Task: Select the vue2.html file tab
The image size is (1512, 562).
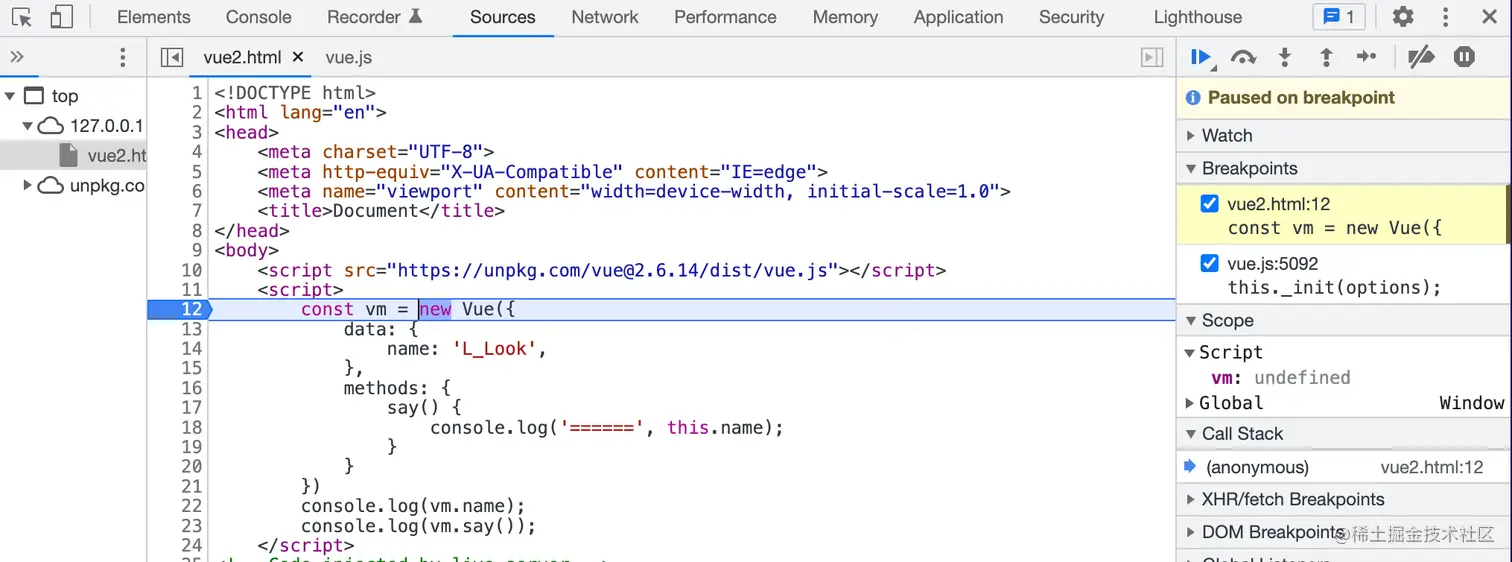Action: (243, 58)
